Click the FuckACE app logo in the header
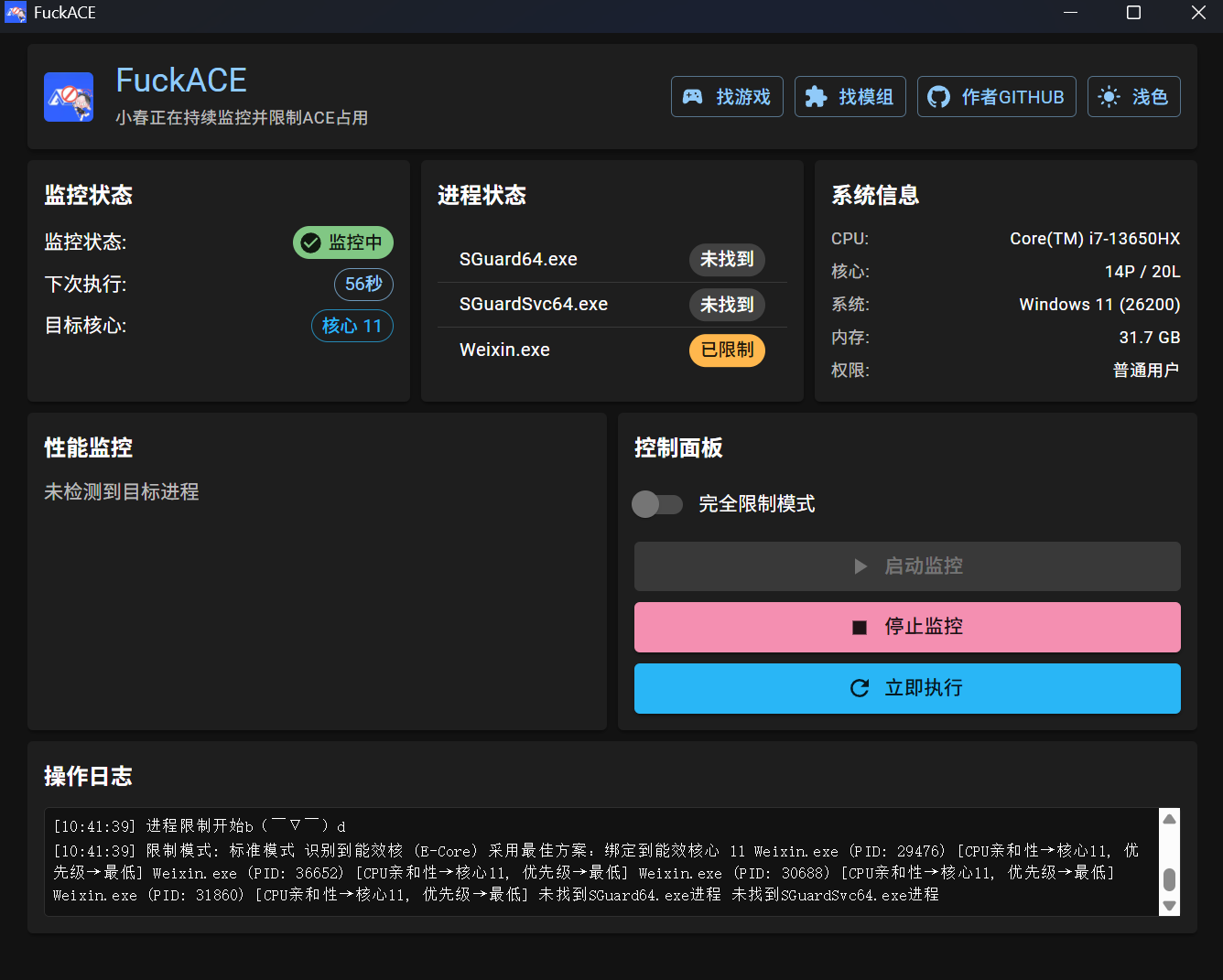Viewport: 1223px width, 980px height. (69, 96)
